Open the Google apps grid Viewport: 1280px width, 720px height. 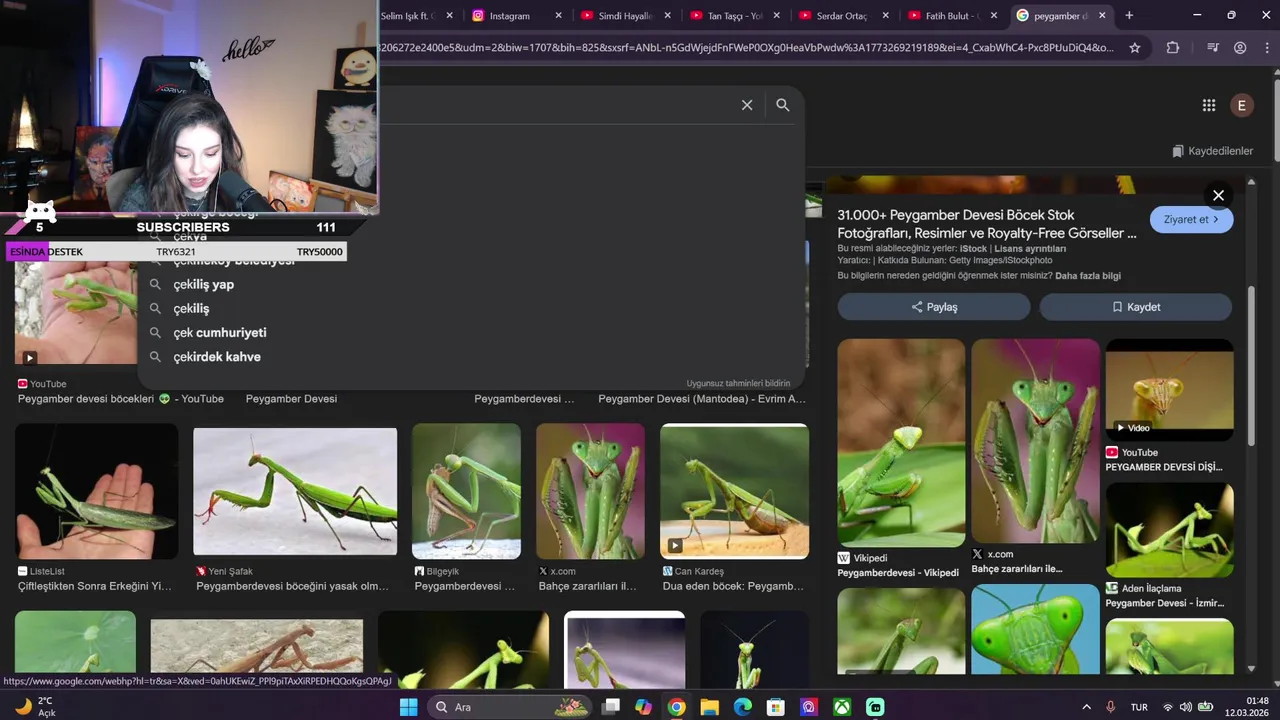tap(1209, 105)
